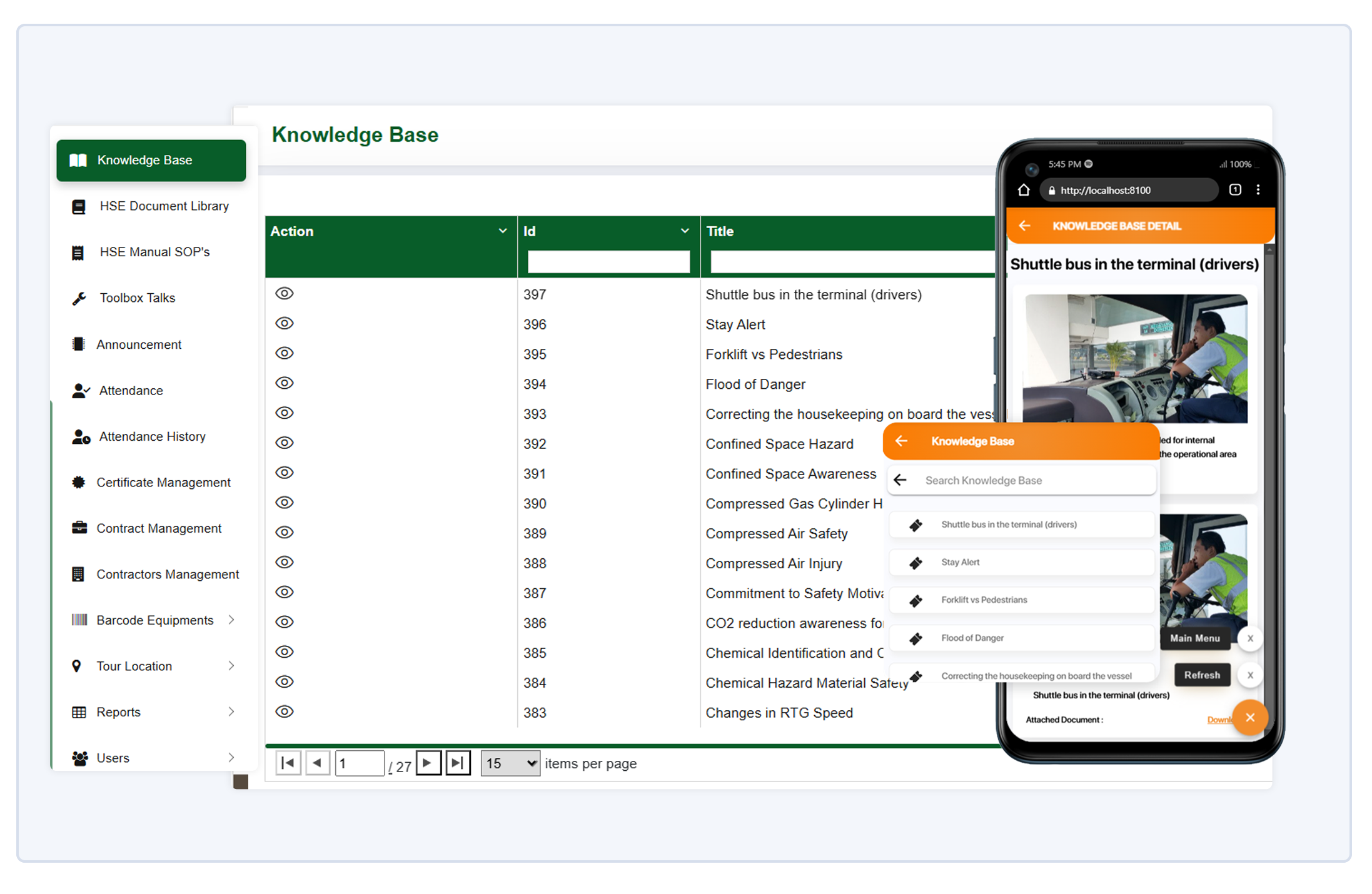Viewport: 1372px width, 894px height.
Task: Click the eye icon for row 397
Action: pyautogui.click(x=285, y=294)
